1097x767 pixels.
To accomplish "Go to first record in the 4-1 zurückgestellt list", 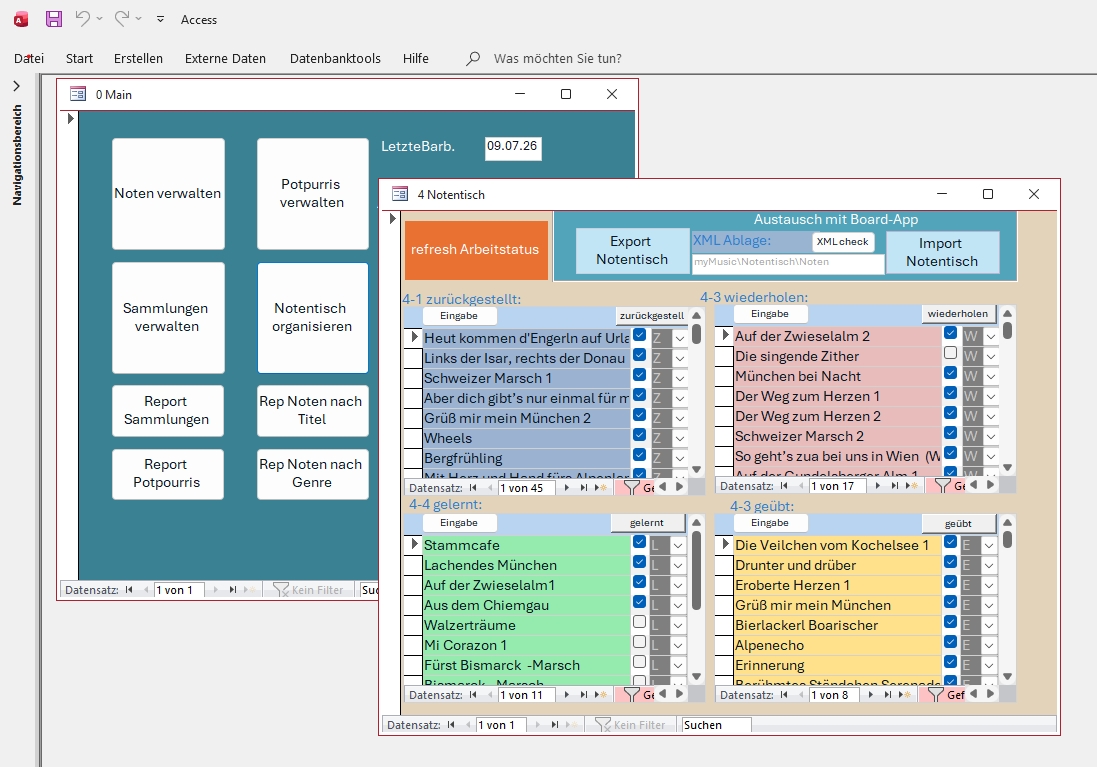I will (x=474, y=488).
